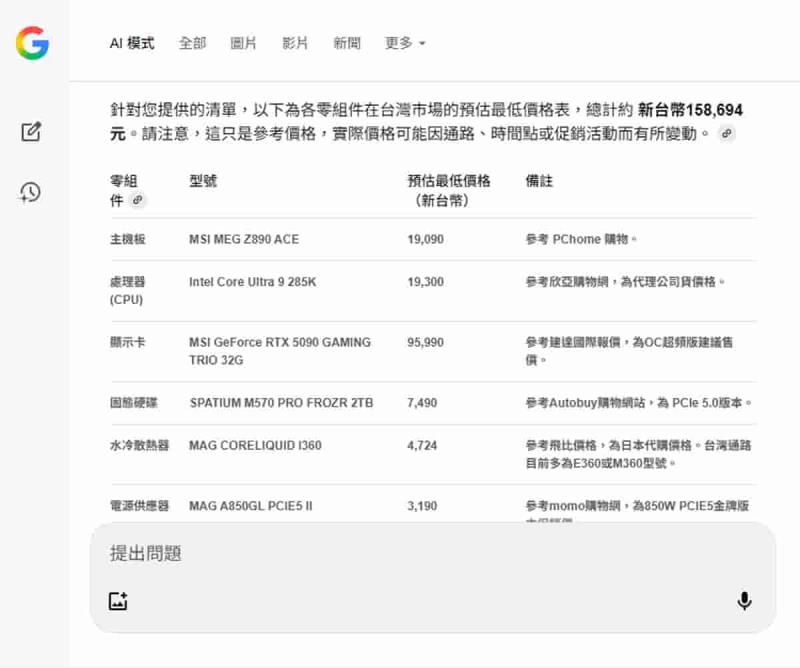The image size is (800, 668).
Task: Click the 95,990 price for RTX 5090
Action: point(425,342)
